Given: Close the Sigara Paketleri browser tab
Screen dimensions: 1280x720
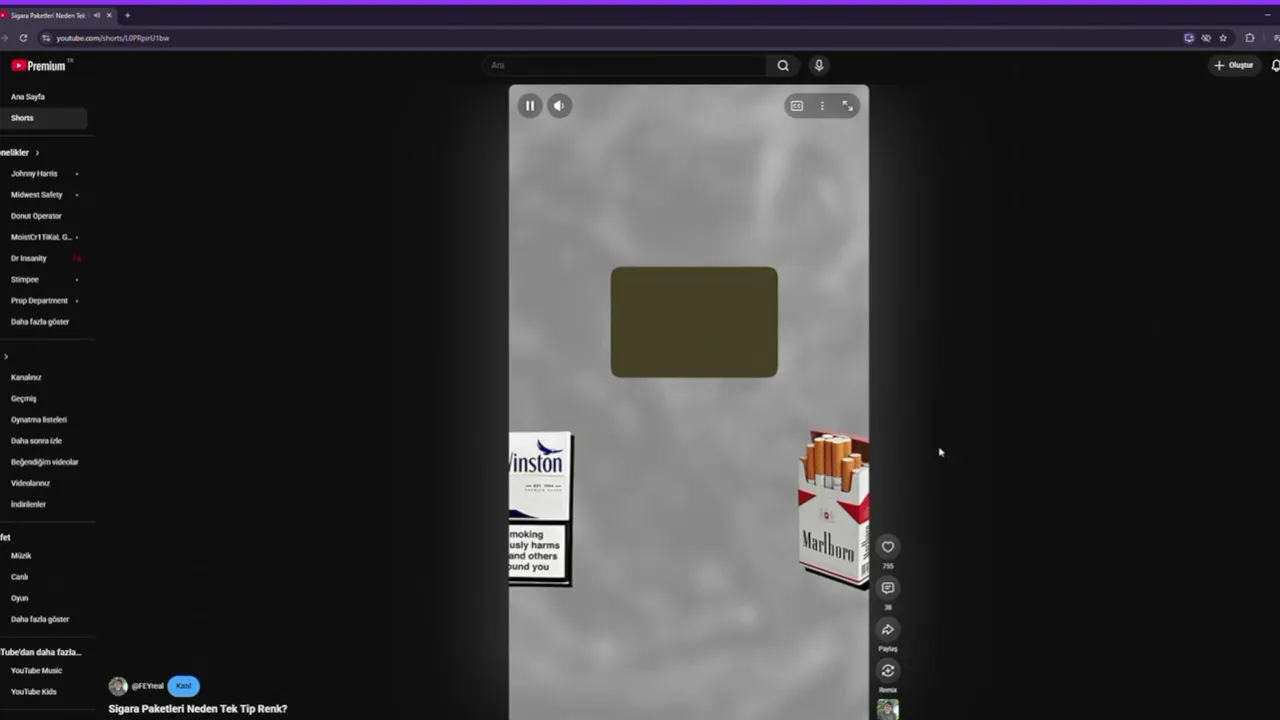Looking at the screenshot, I should click(109, 15).
